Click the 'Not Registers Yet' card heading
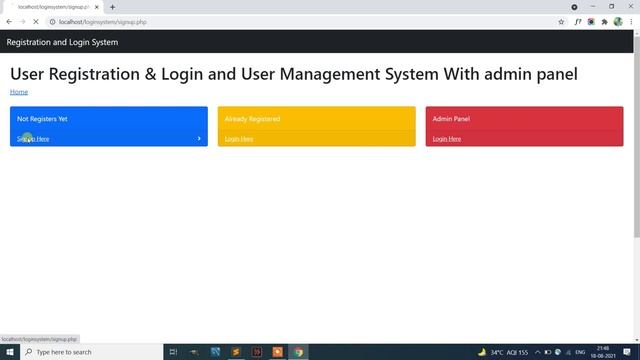This screenshot has height=360, width=640. [42, 119]
